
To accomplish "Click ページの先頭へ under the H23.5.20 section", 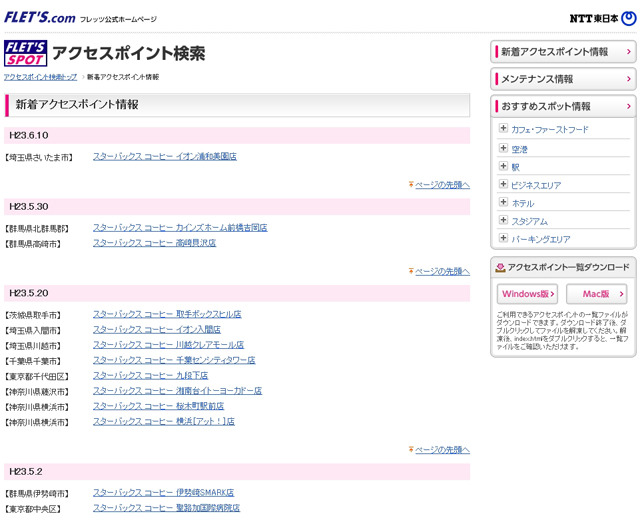I will click(x=442, y=450).
